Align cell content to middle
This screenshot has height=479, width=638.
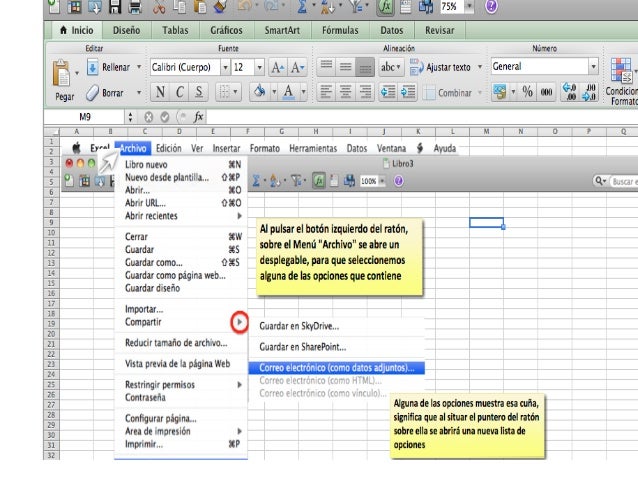point(345,67)
